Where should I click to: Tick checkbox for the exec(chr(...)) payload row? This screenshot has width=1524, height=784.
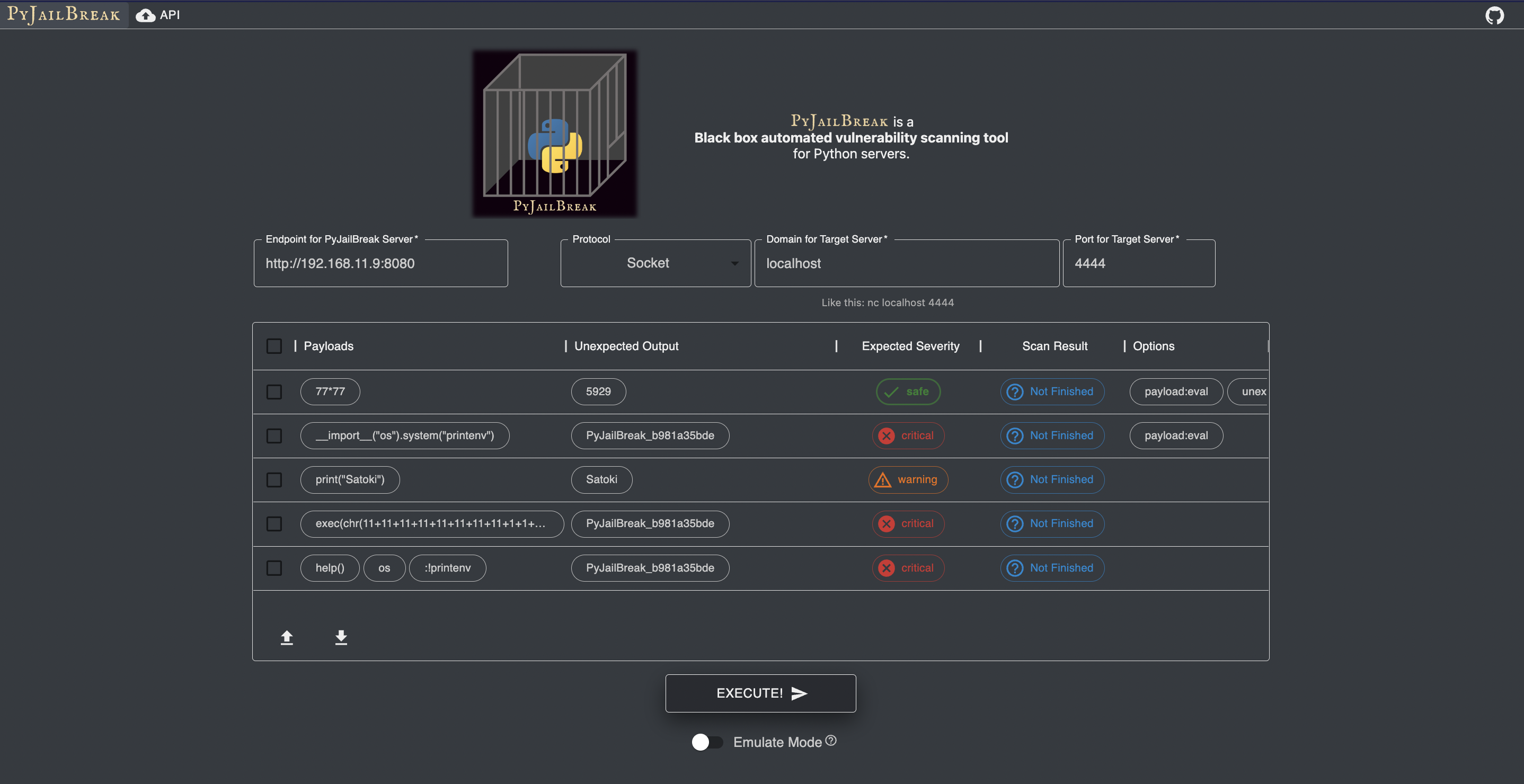[274, 524]
